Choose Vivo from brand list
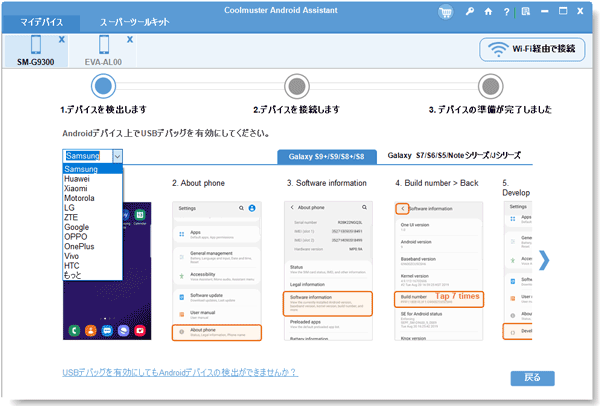Viewport: 600px width, 406px height. pos(92,256)
